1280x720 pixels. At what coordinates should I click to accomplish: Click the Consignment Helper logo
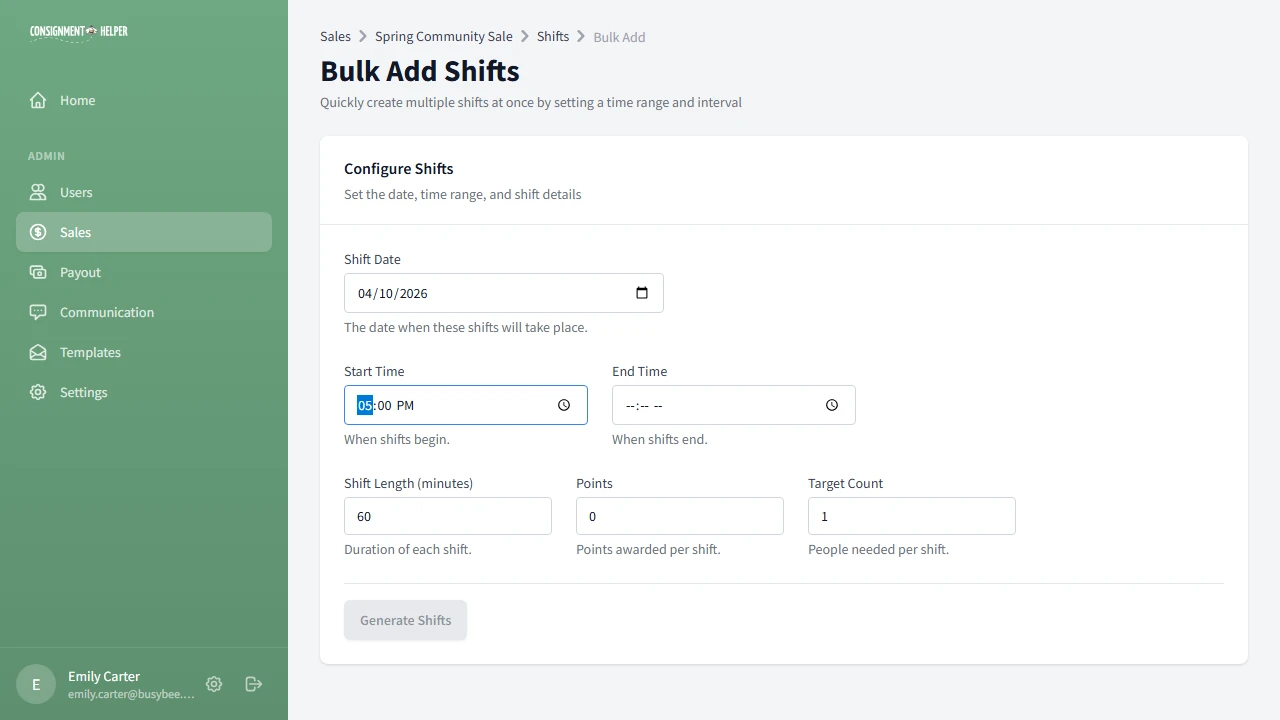(78, 31)
